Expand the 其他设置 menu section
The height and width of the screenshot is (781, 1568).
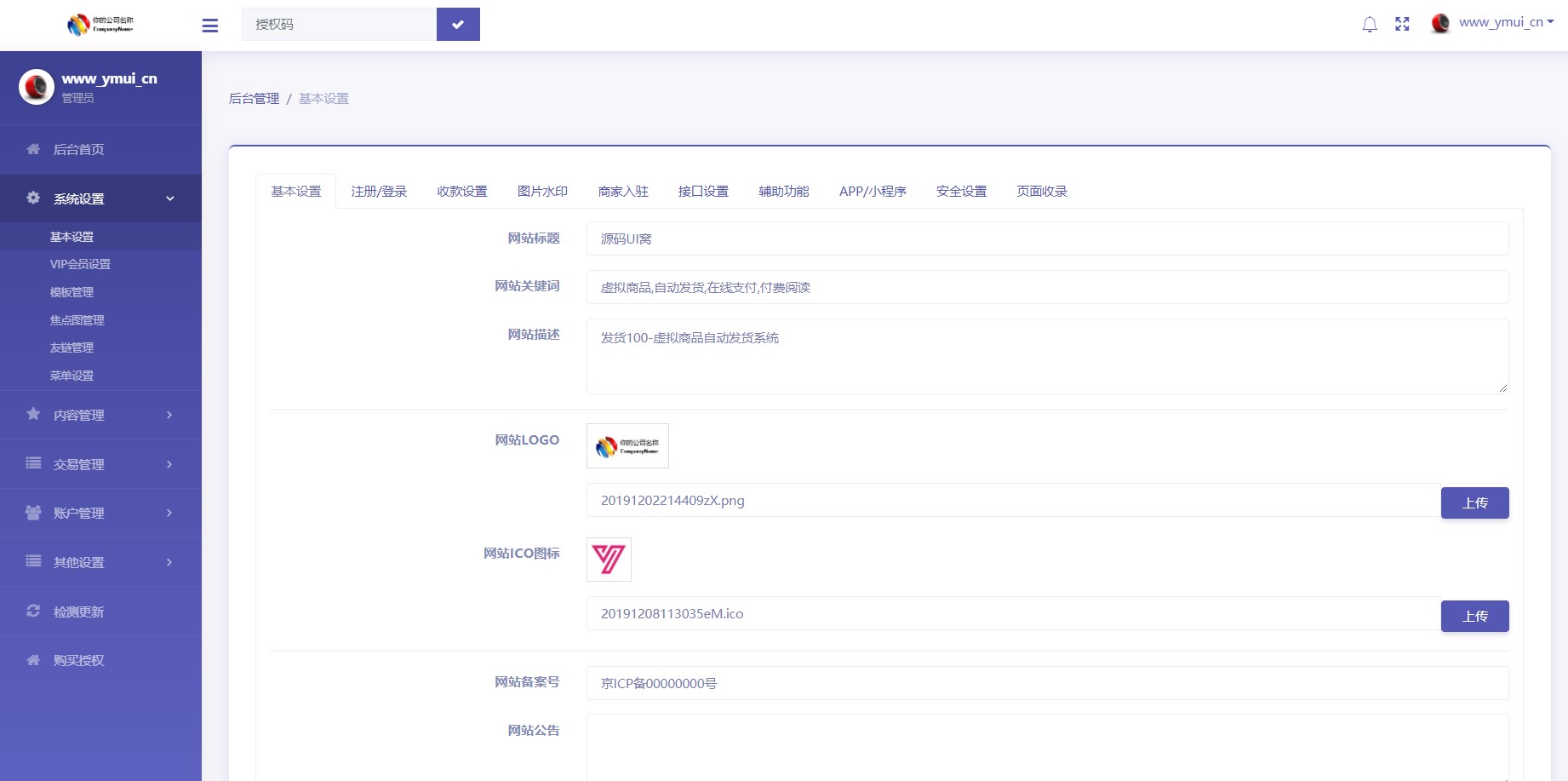[x=77, y=562]
